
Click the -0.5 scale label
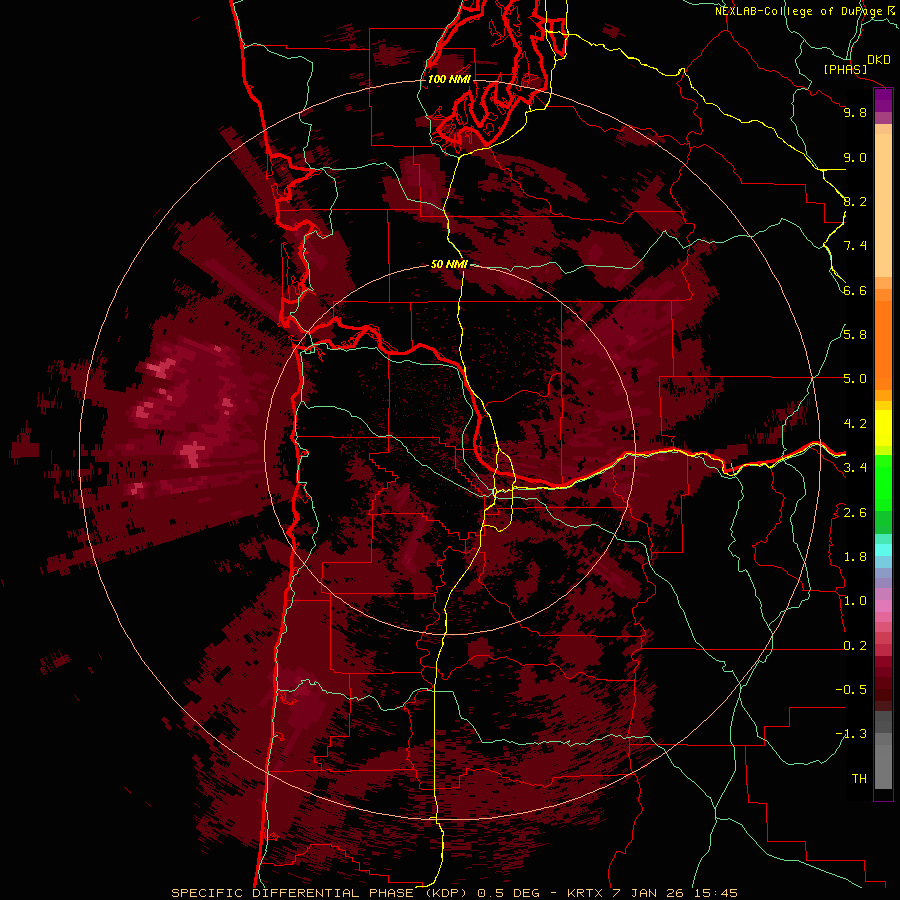click(x=851, y=690)
